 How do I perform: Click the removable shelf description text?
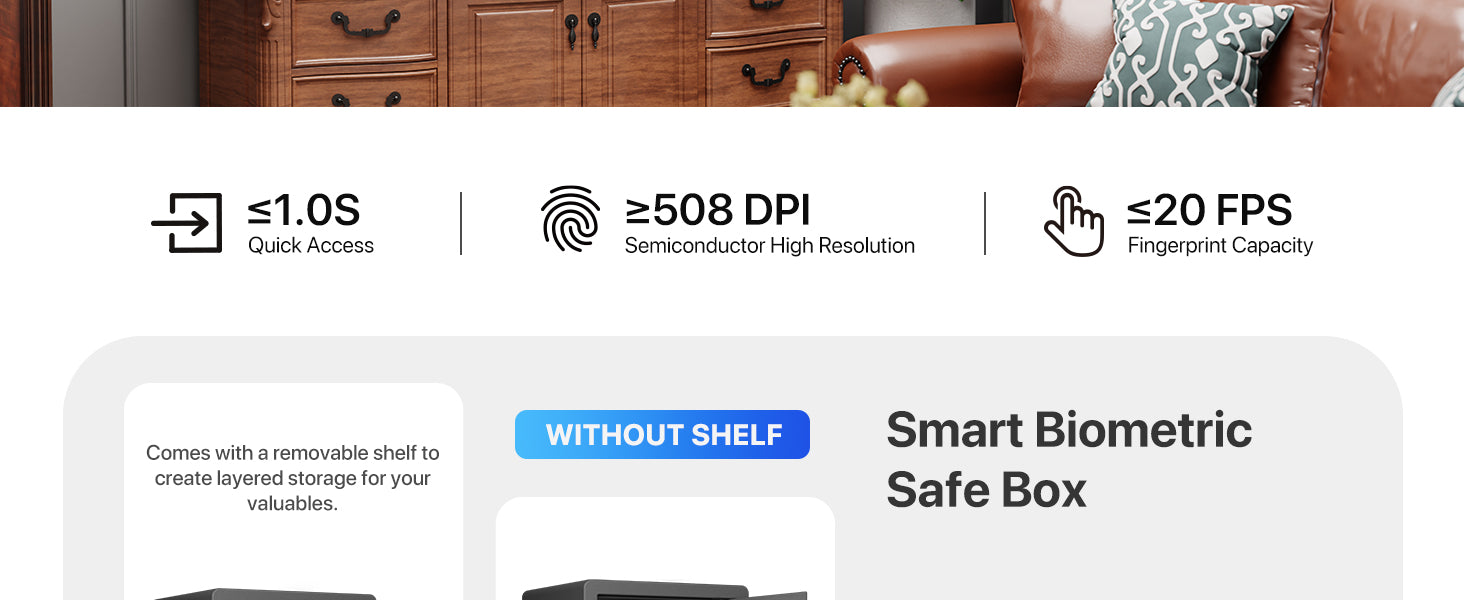point(293,478)
